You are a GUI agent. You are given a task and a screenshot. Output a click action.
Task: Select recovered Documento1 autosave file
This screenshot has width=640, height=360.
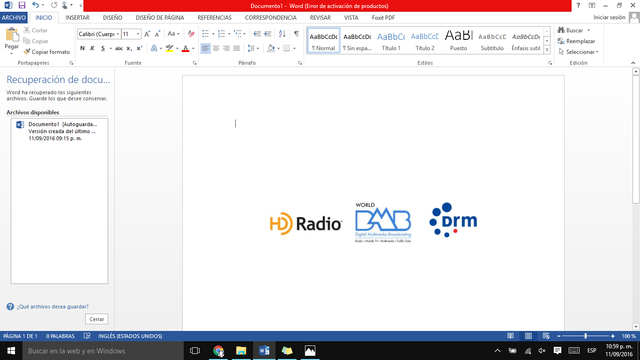tap(60, 131)
